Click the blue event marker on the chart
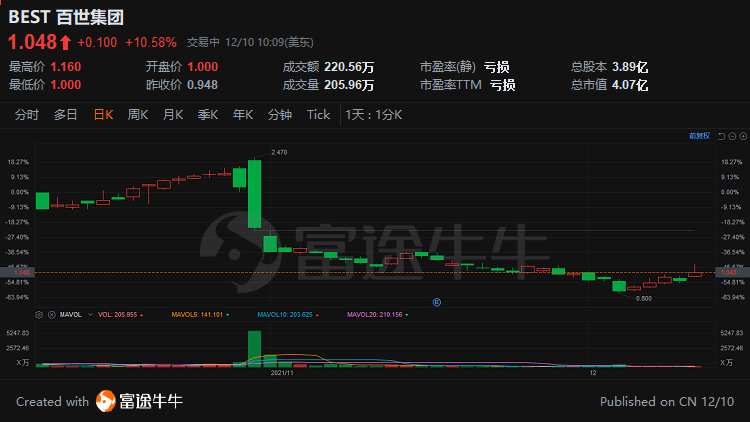The width and height of the screenshot is (750, 422). tap(437, 302)
